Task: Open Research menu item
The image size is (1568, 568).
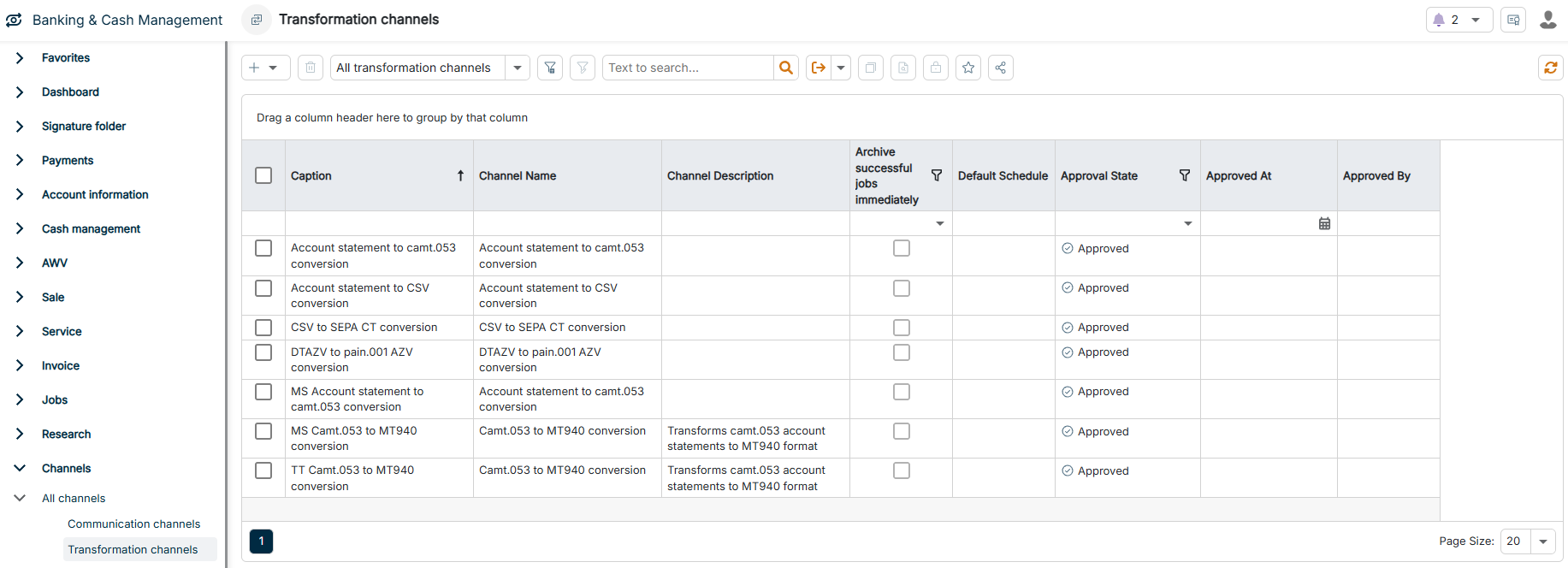Action: click(x=66, y=435)
